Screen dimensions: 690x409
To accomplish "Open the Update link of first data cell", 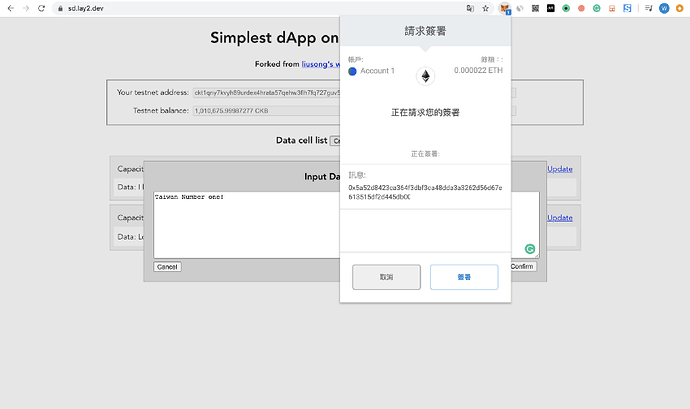I will (560, 169).
